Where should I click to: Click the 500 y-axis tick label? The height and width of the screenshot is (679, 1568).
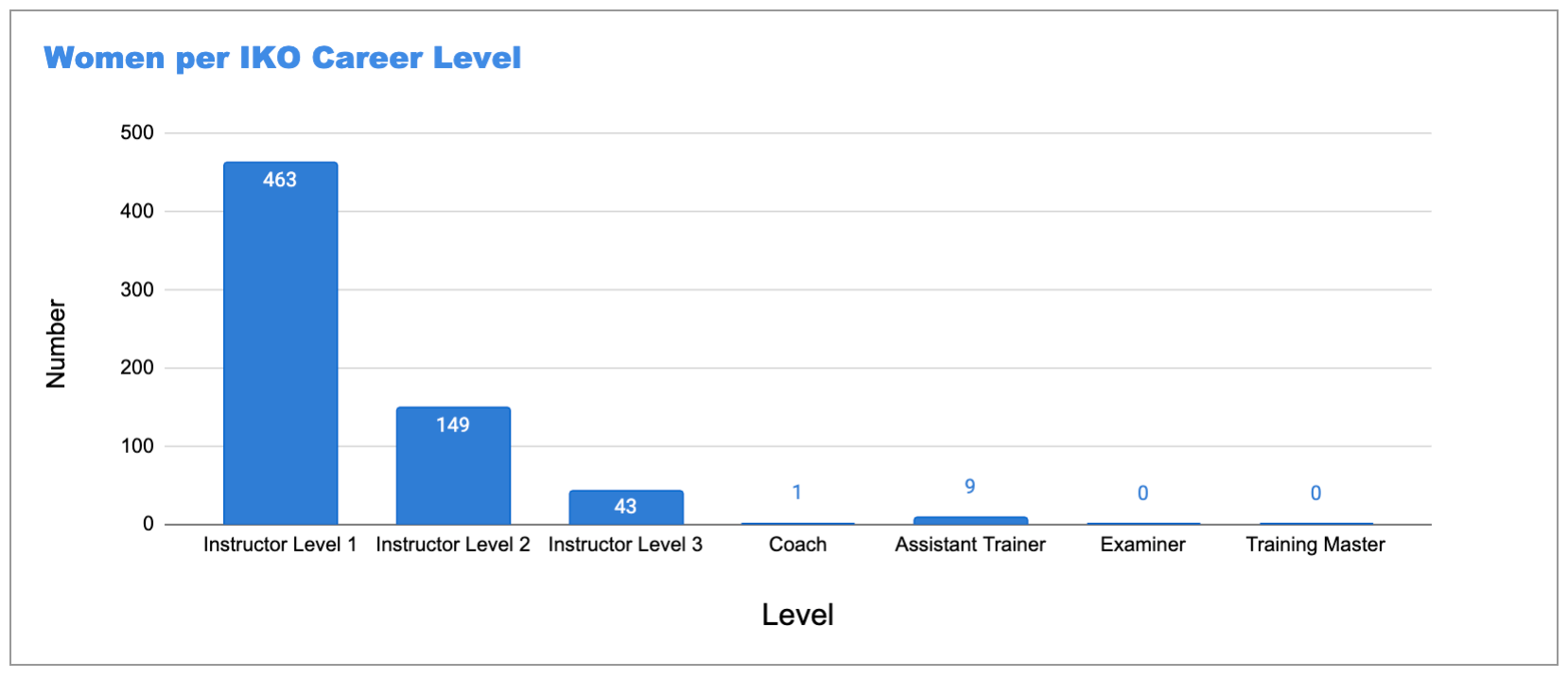pos(137,132)
